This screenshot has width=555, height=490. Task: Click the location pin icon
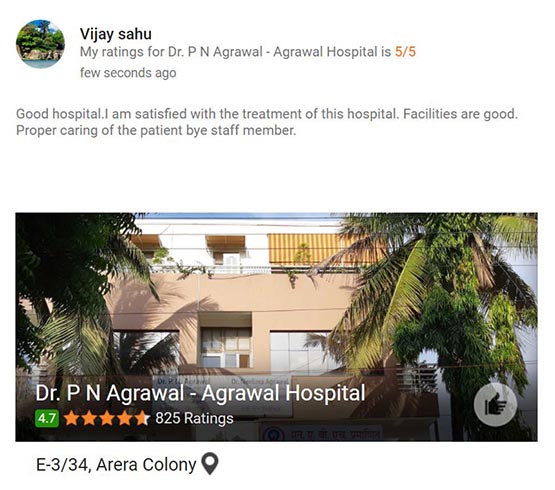[x=210, y=464]
